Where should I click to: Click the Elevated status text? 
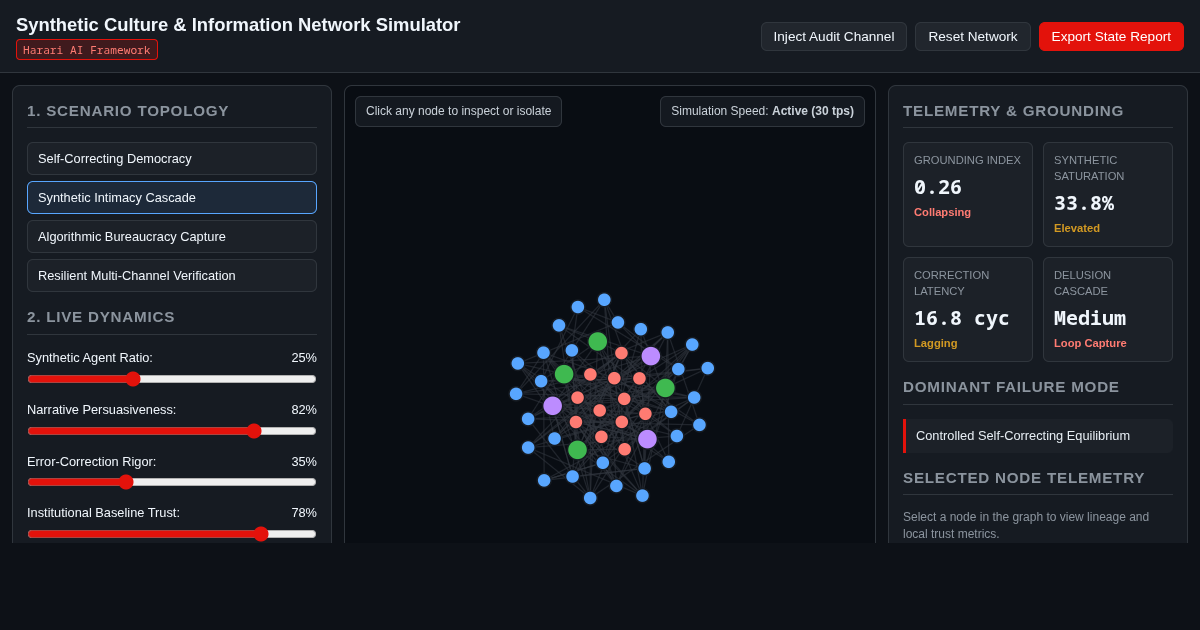pyautogui.click(x=1077, y=228)
